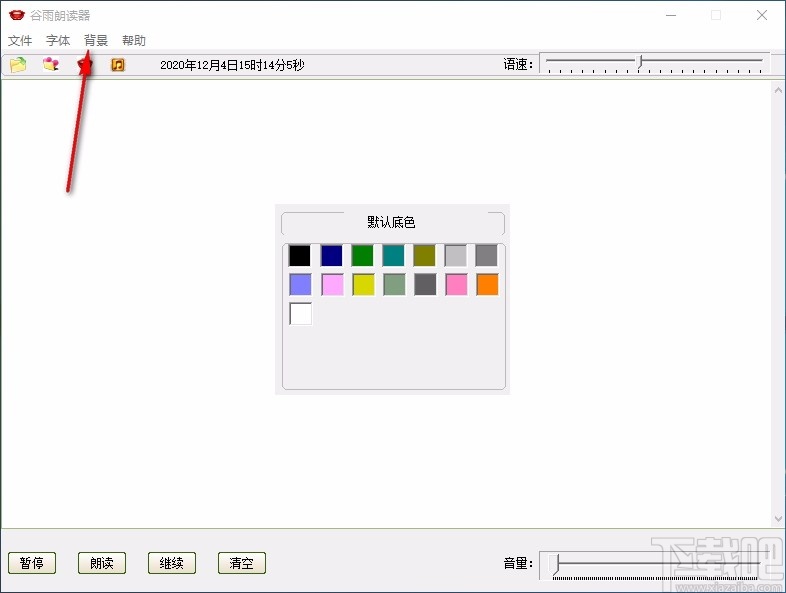Image resolution: width=786 pixels, height=593 pixels.
Task: Pick the light silver-gray color swatch
Action: tap(456, 255)
